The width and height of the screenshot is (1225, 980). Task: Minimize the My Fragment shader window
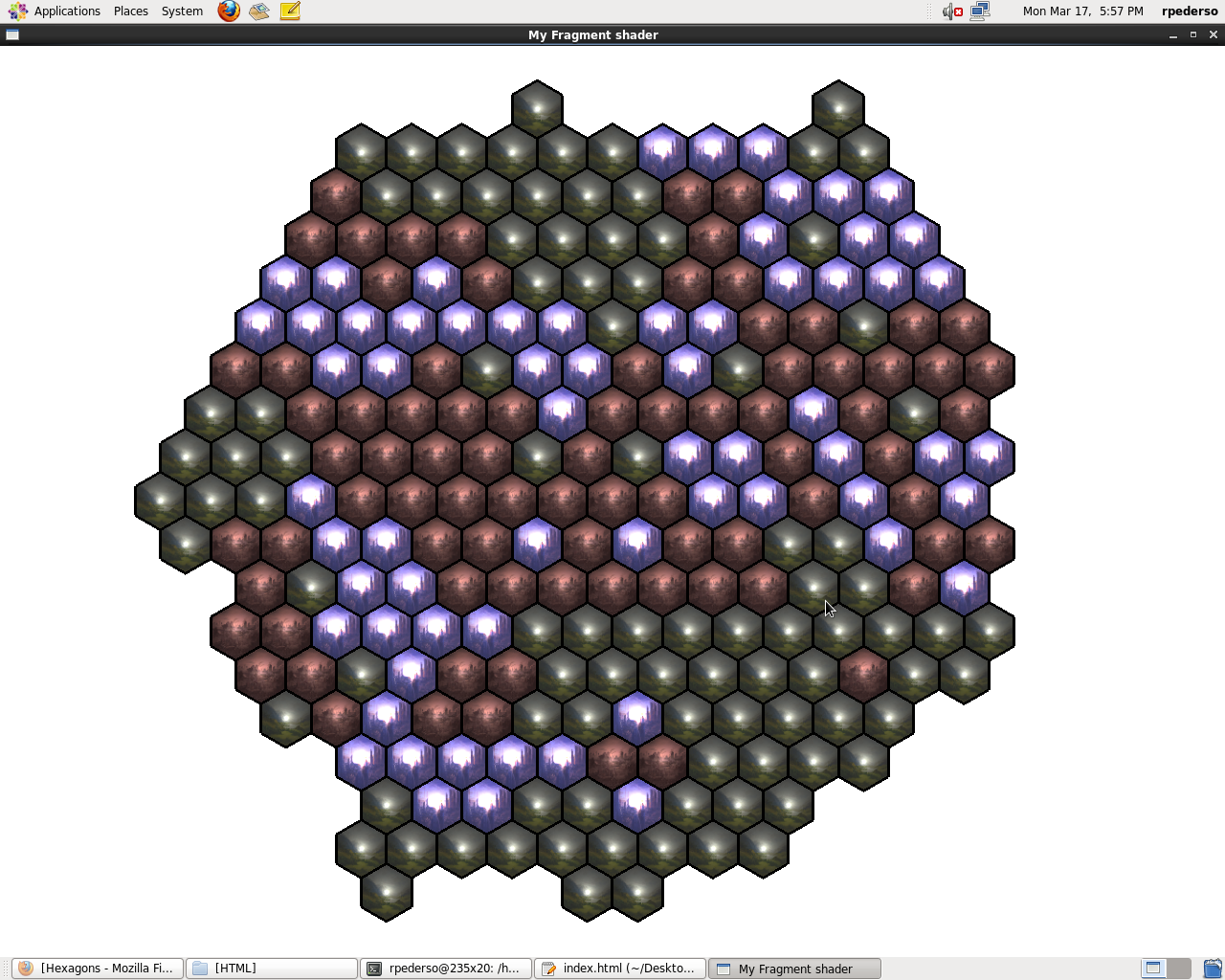pos(1172,34)
